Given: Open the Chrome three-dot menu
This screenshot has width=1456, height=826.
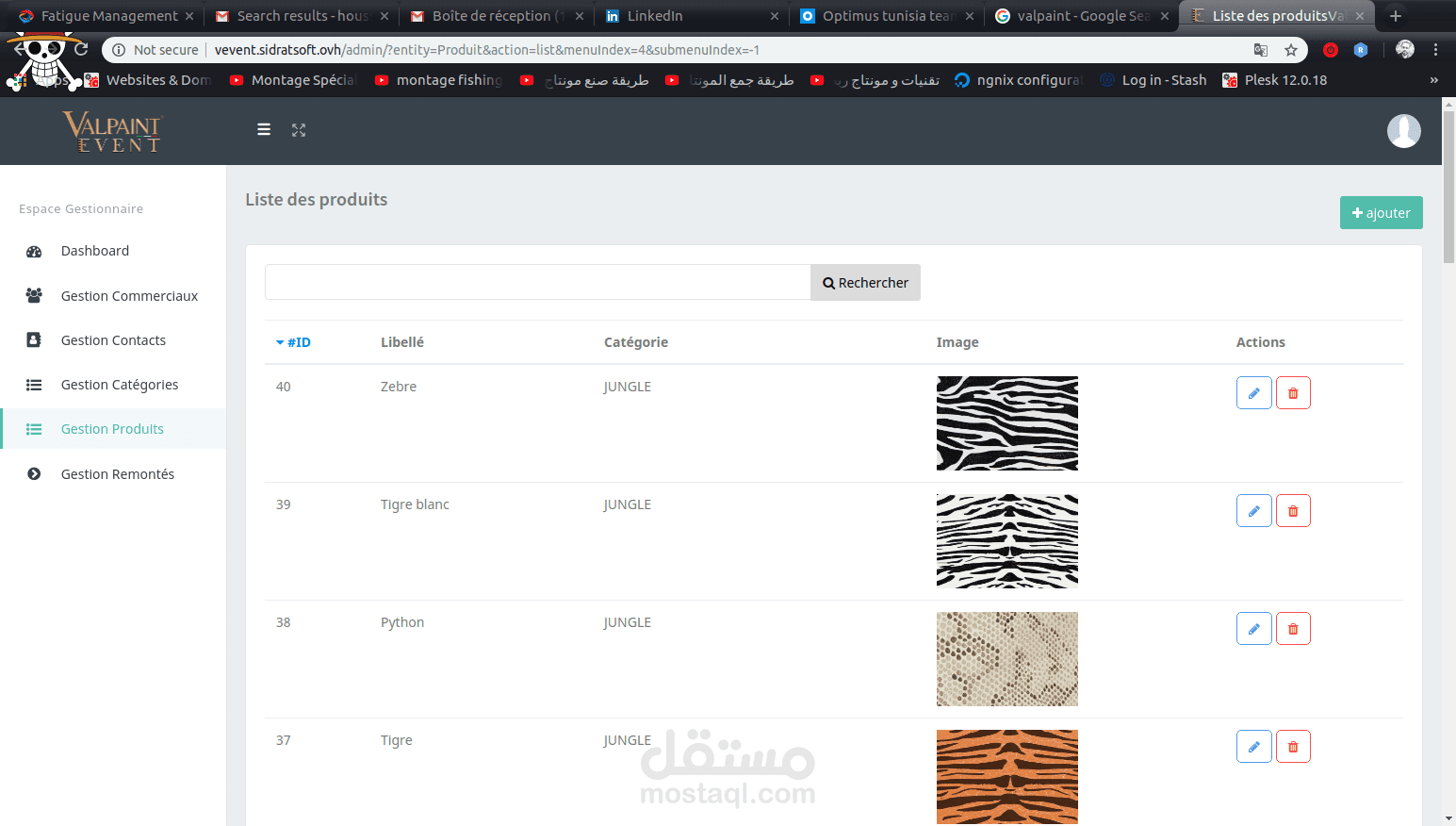Looking at the screenshot, I should click(x=1435, y=50).
